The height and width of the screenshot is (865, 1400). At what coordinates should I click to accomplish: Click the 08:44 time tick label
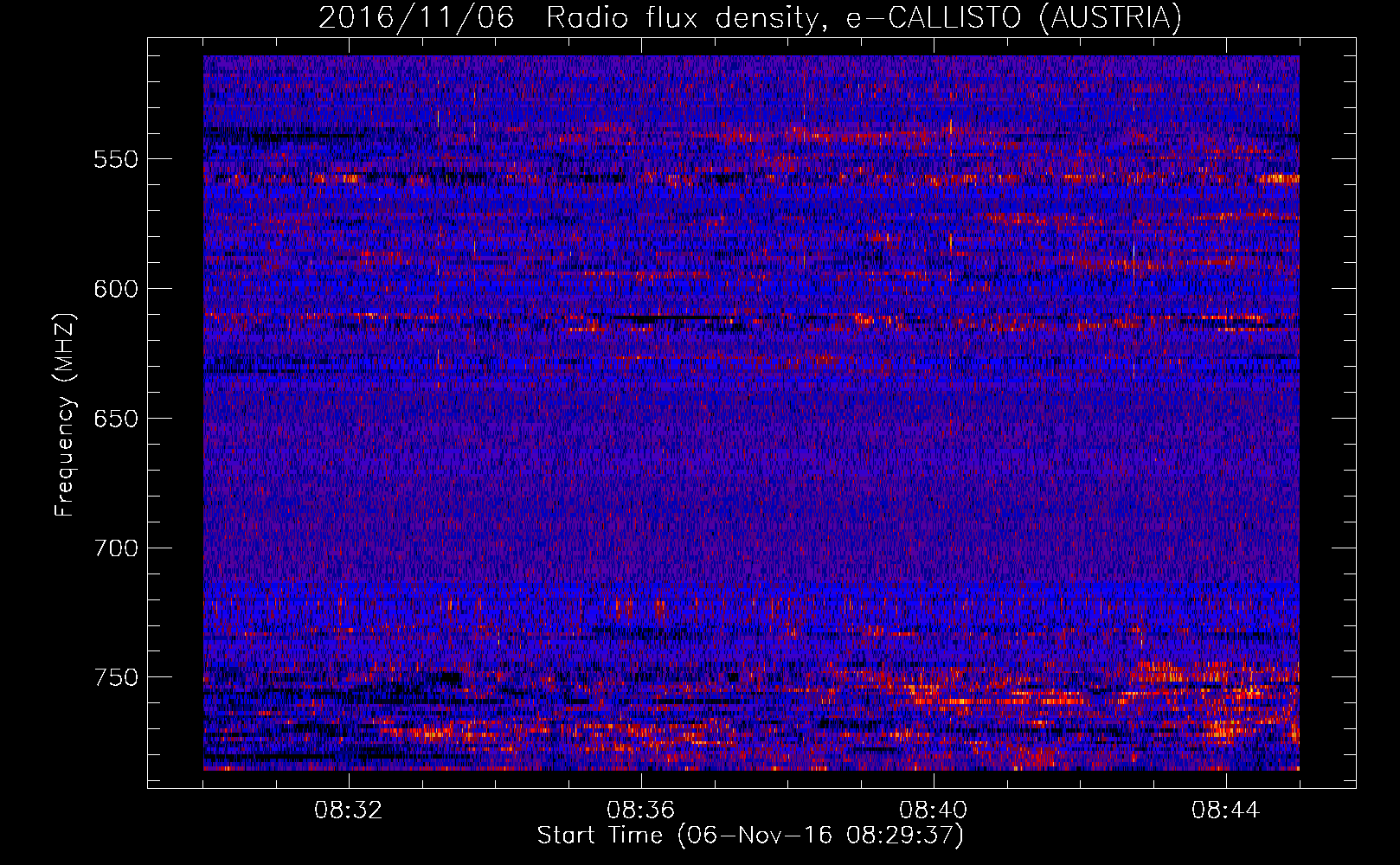click(1226, 811)
